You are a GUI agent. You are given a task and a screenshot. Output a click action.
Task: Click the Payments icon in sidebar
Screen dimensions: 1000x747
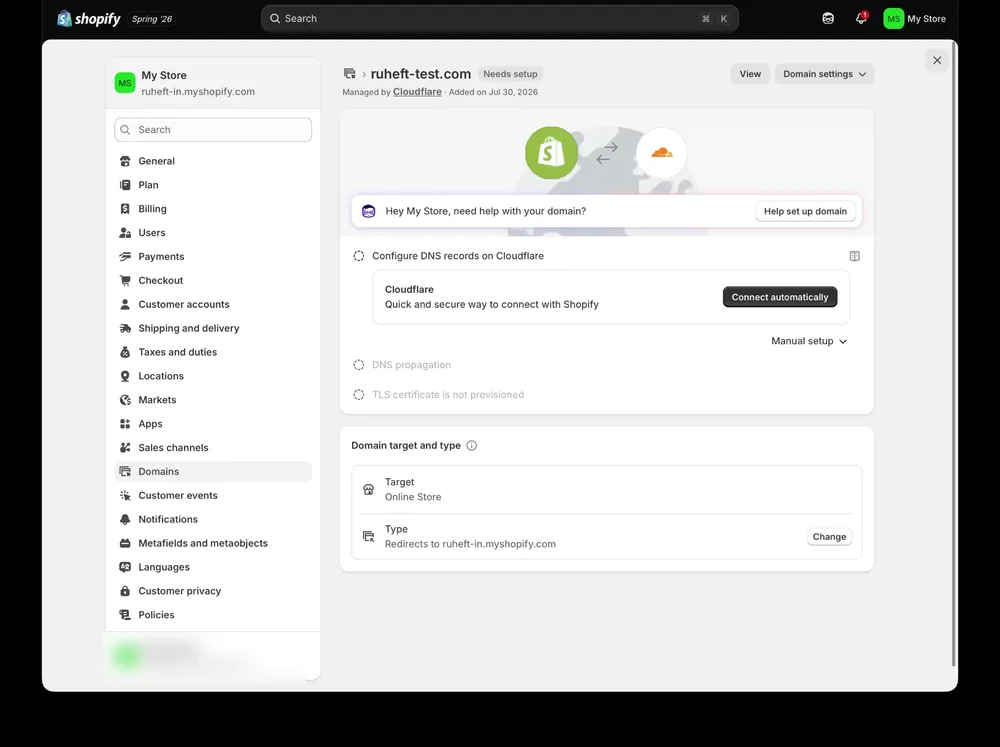[125, 256]
